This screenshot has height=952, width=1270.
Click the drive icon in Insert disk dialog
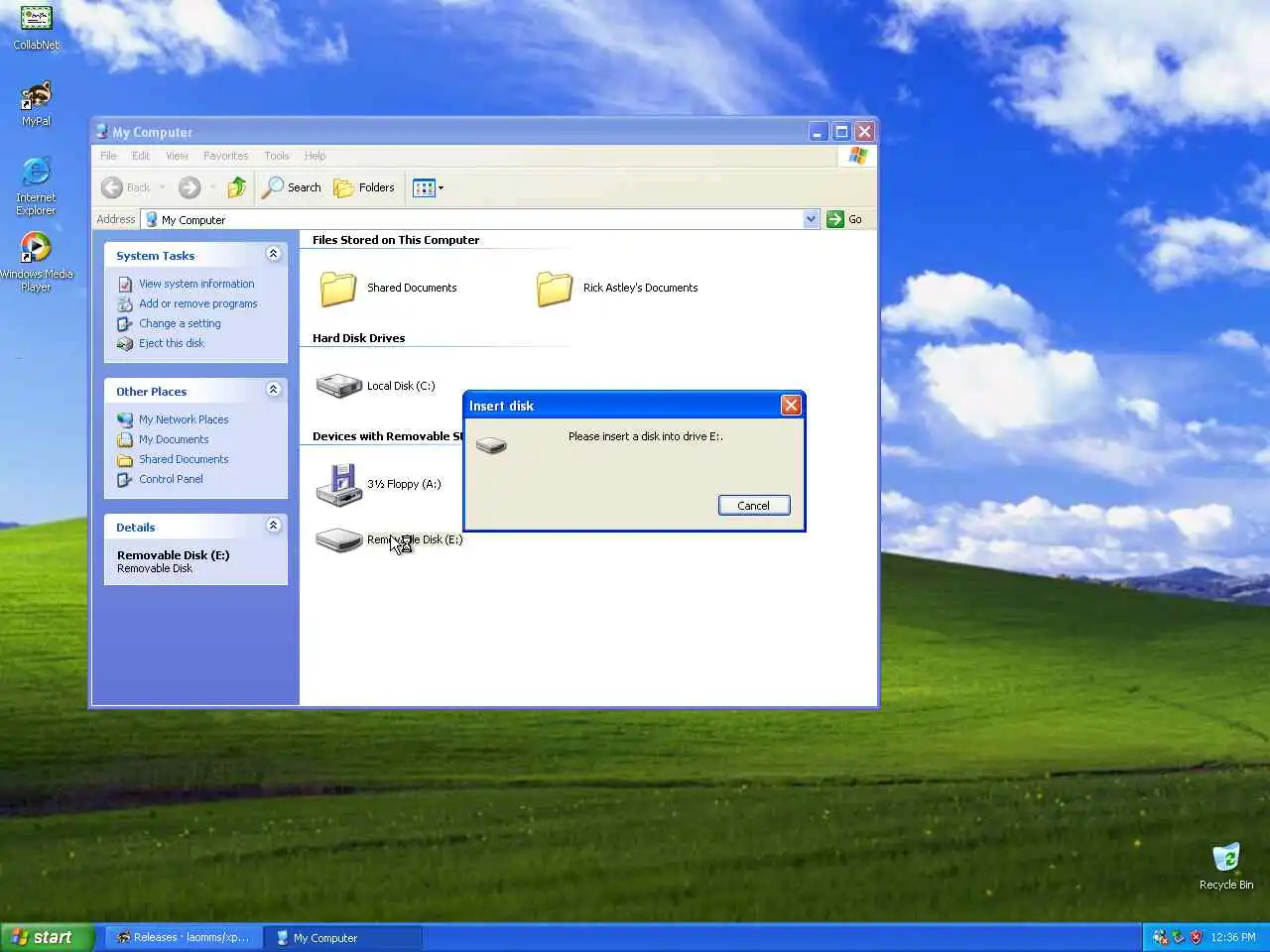click(491, 445)
